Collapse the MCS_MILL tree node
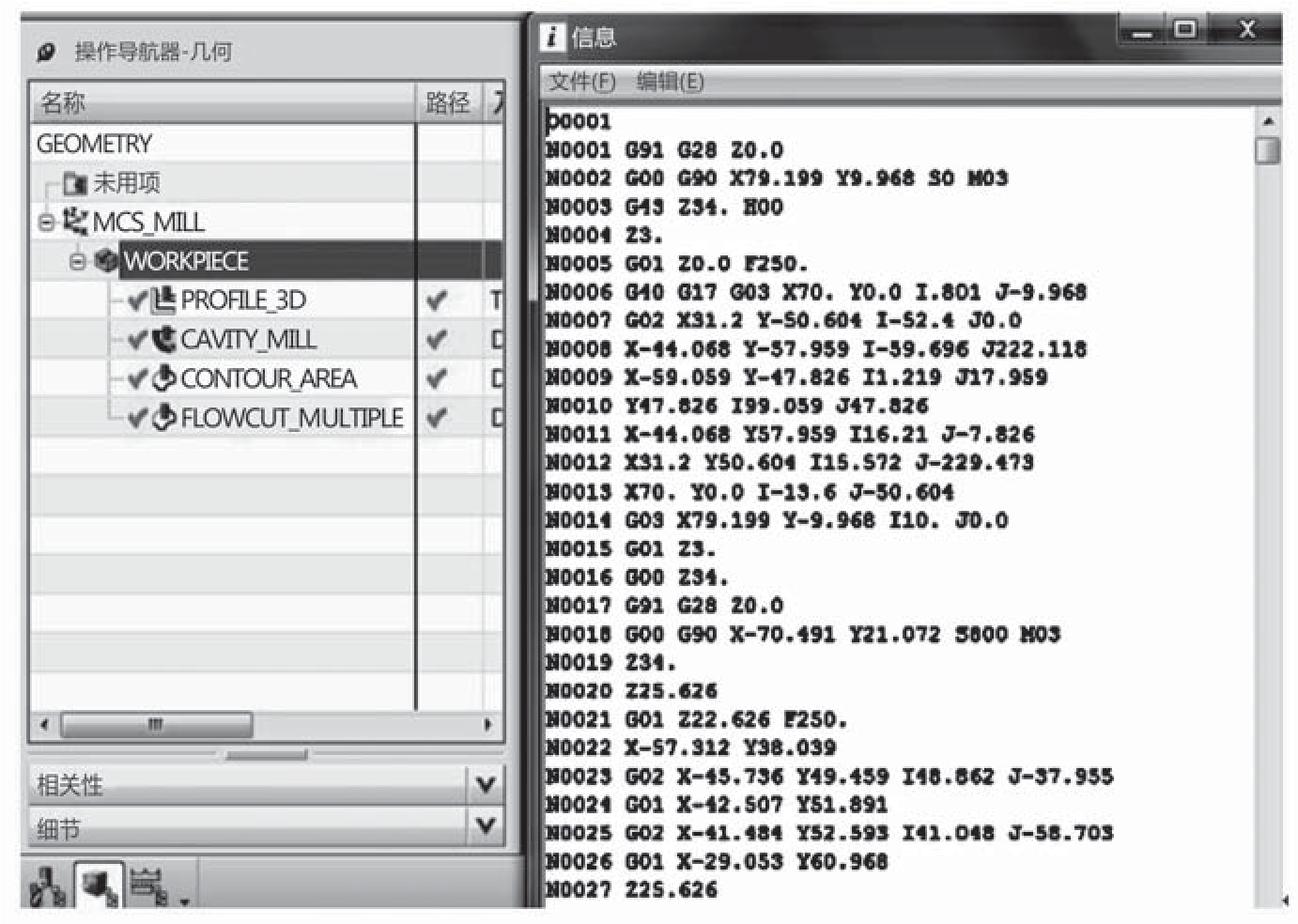Viewport: 1298px width, 924px height. pyautogui.click(x=47, y=223)
